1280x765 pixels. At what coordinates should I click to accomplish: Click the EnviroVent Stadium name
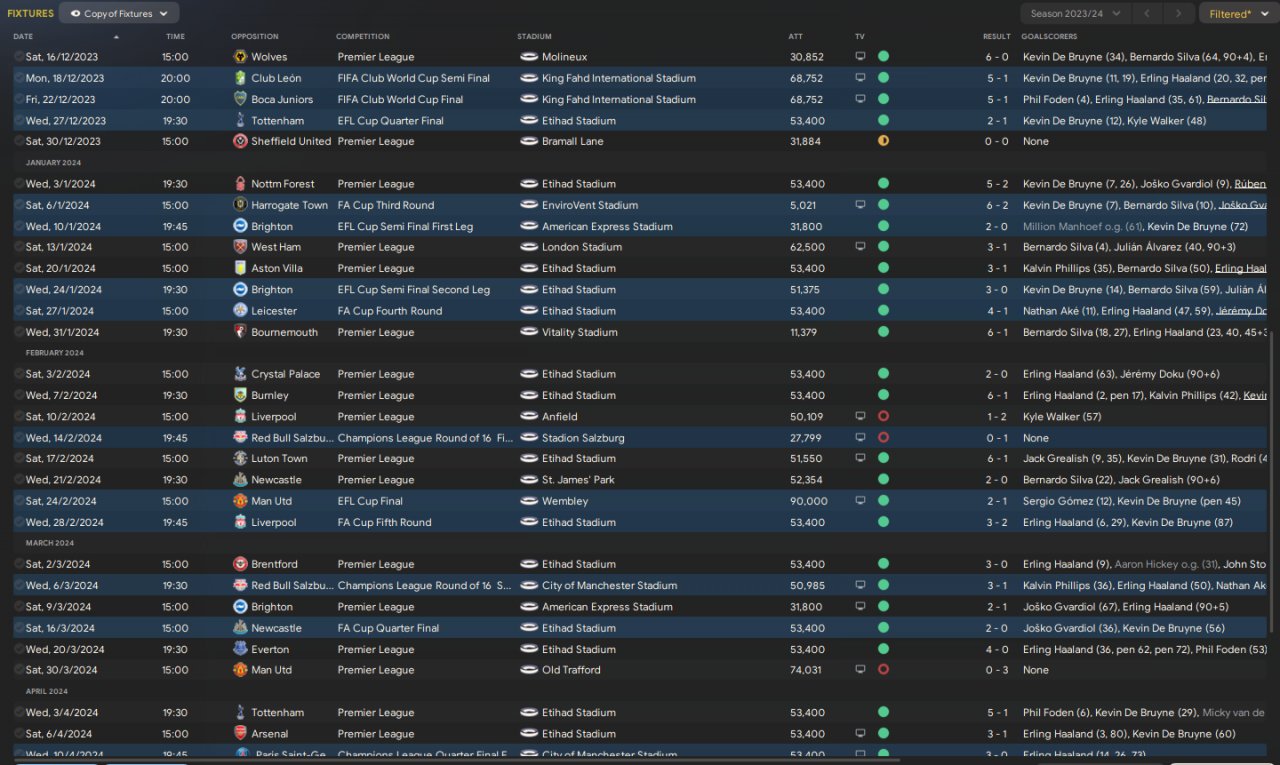590,205
